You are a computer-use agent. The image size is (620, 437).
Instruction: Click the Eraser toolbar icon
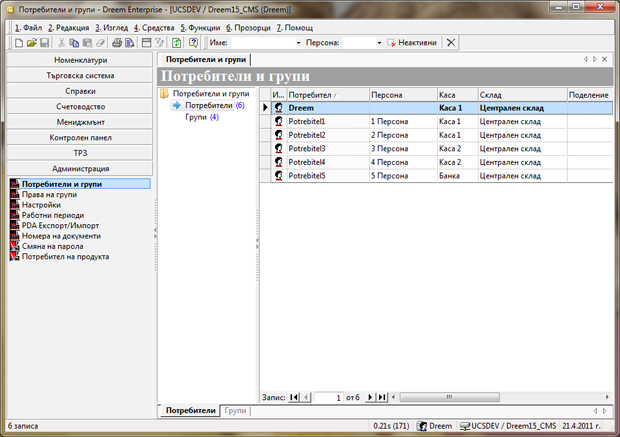tap(100, 43)
